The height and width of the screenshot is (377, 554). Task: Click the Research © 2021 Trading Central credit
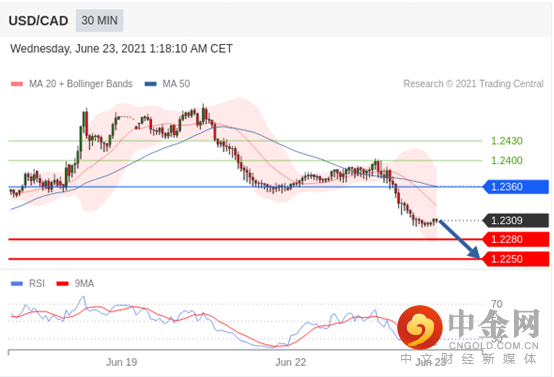point(473,84)
